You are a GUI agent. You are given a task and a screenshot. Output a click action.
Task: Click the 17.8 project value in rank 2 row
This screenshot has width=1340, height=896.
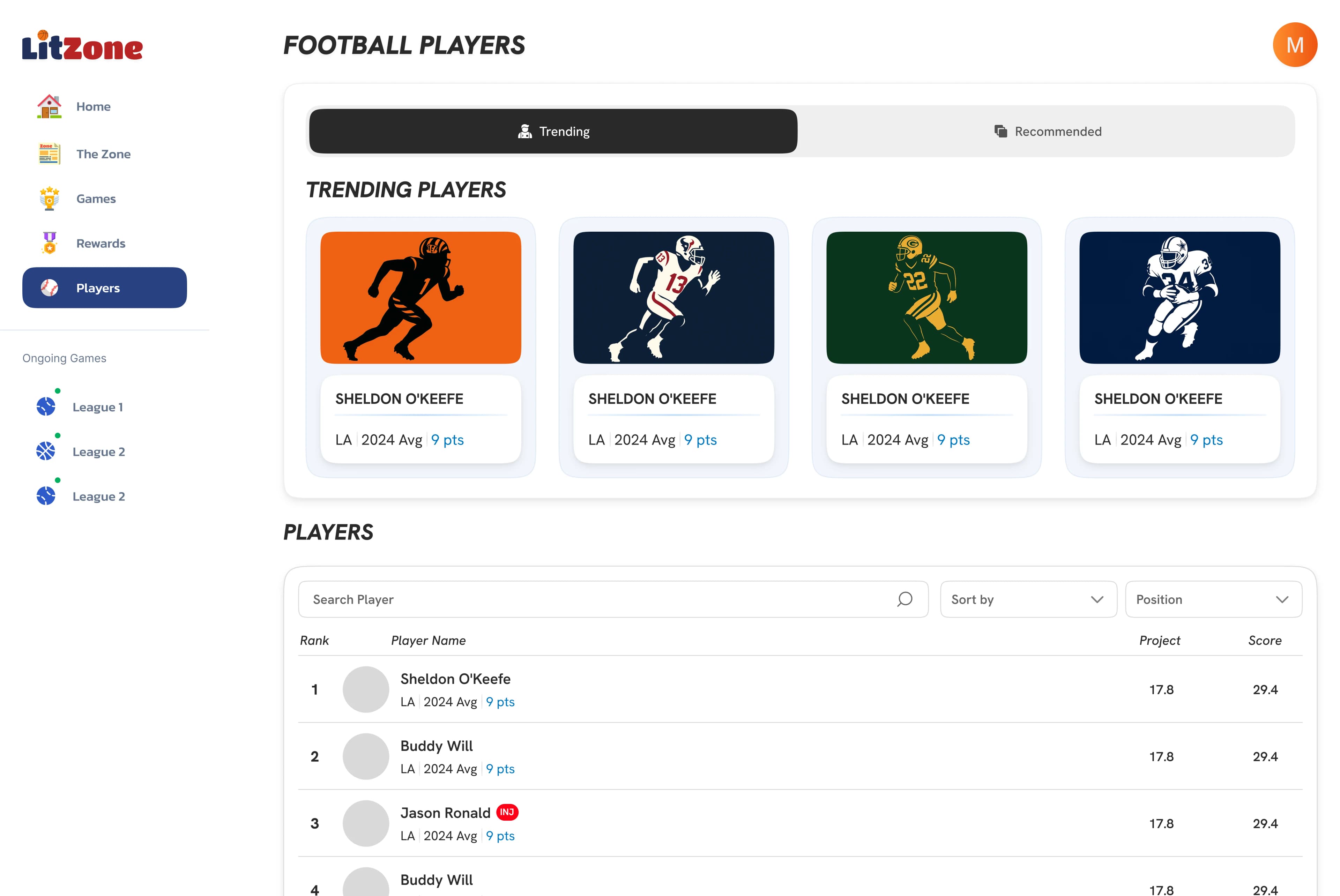pyautogui.click(x=1161, y=756)
